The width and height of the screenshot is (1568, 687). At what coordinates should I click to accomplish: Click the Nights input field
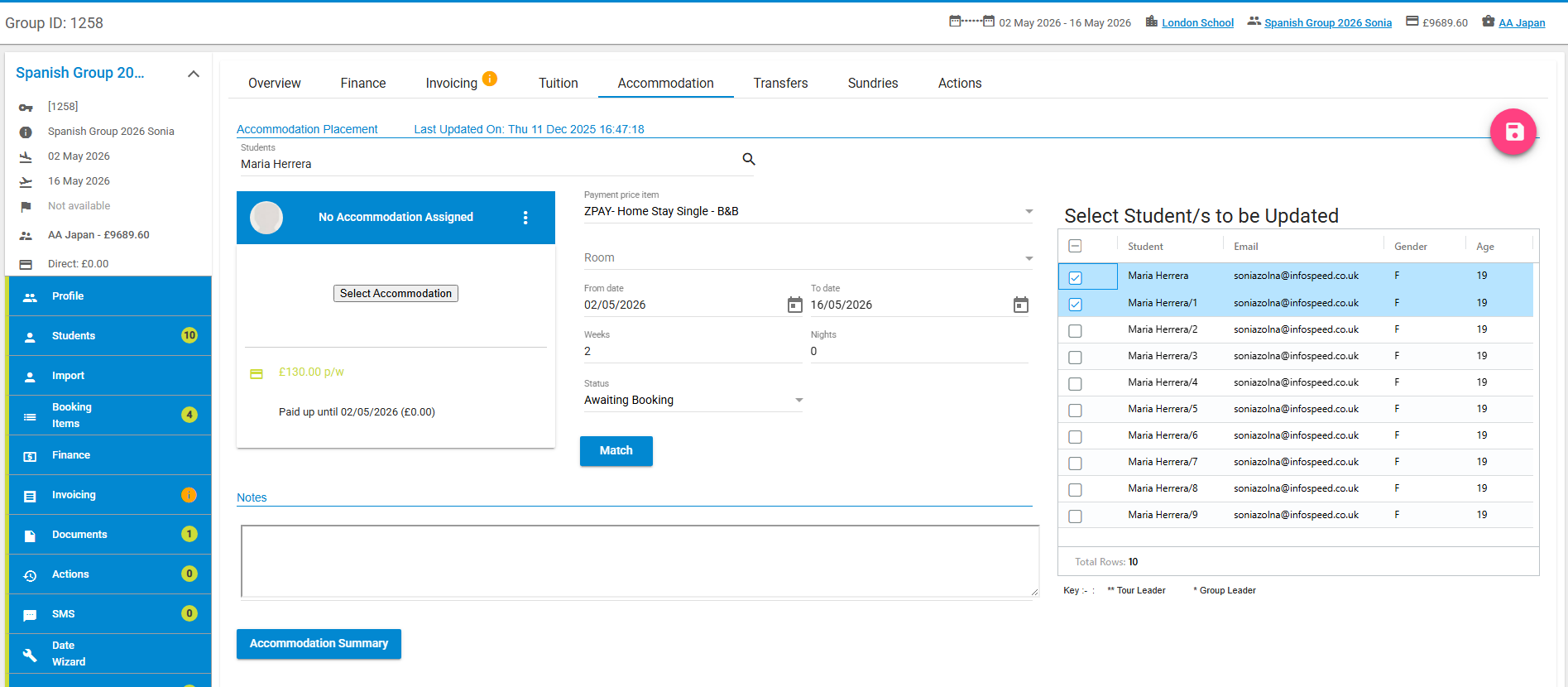tap(919, 351)
